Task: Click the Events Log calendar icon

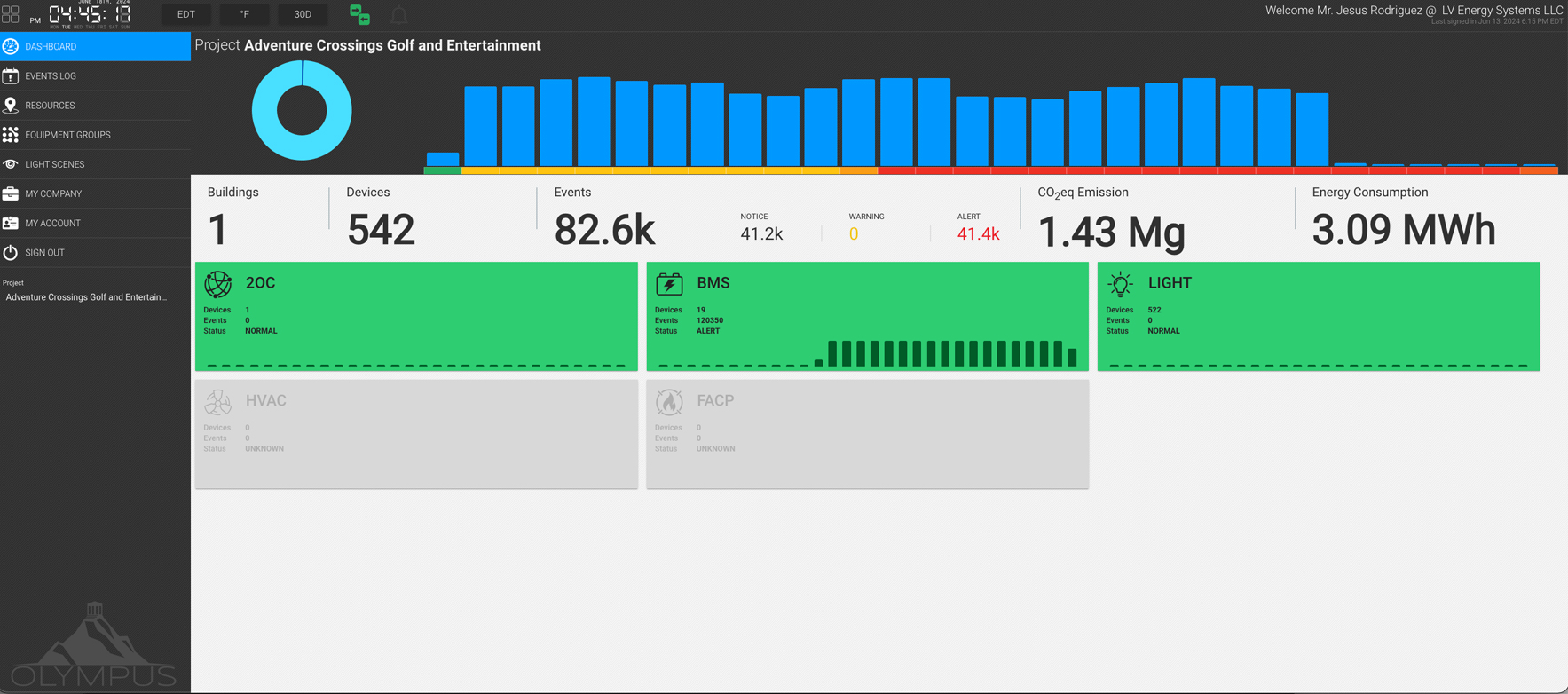Action: (11, 76)
